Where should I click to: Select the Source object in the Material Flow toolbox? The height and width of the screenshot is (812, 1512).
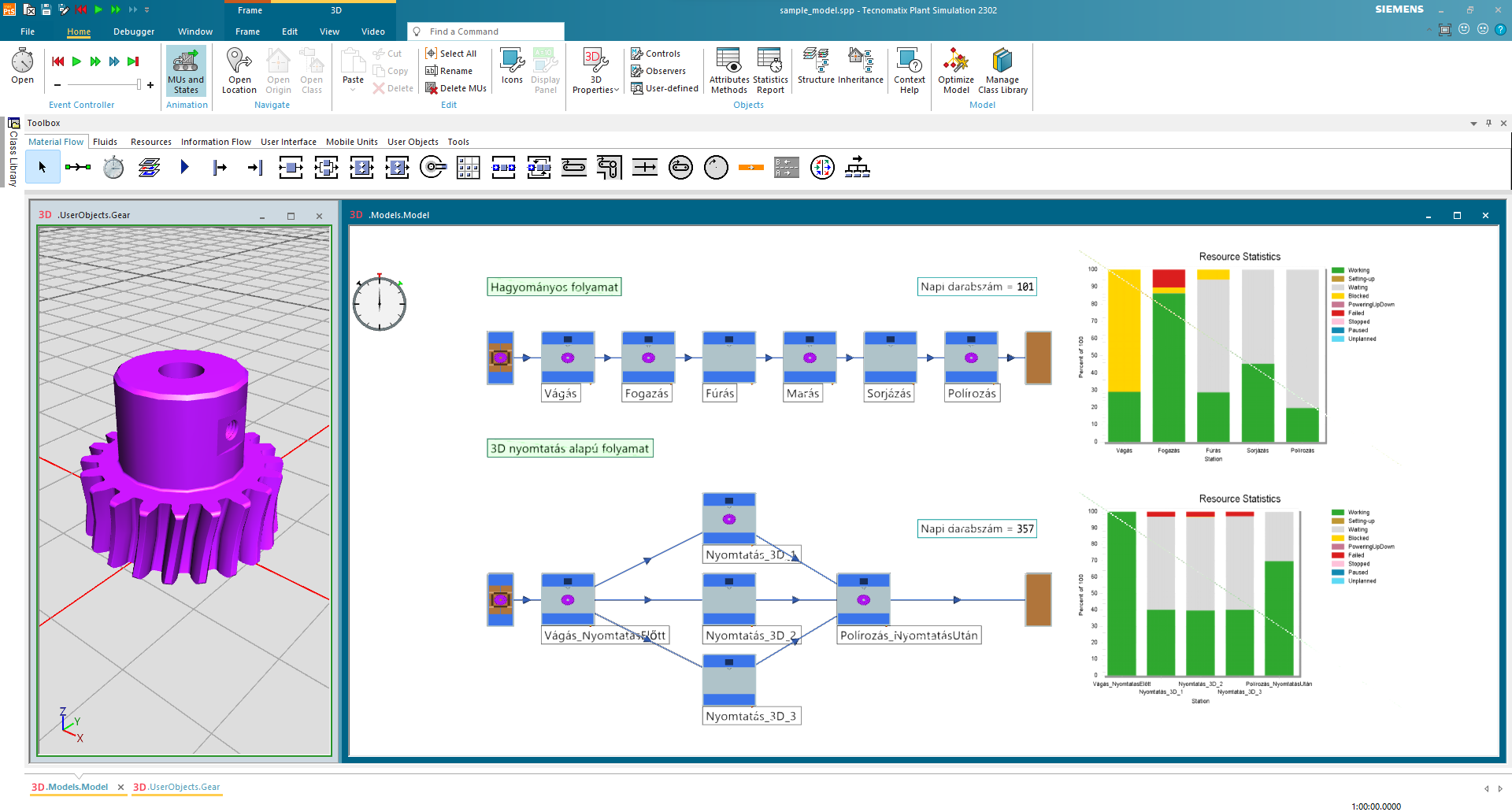pyautogui.click(x=184, y=167)
